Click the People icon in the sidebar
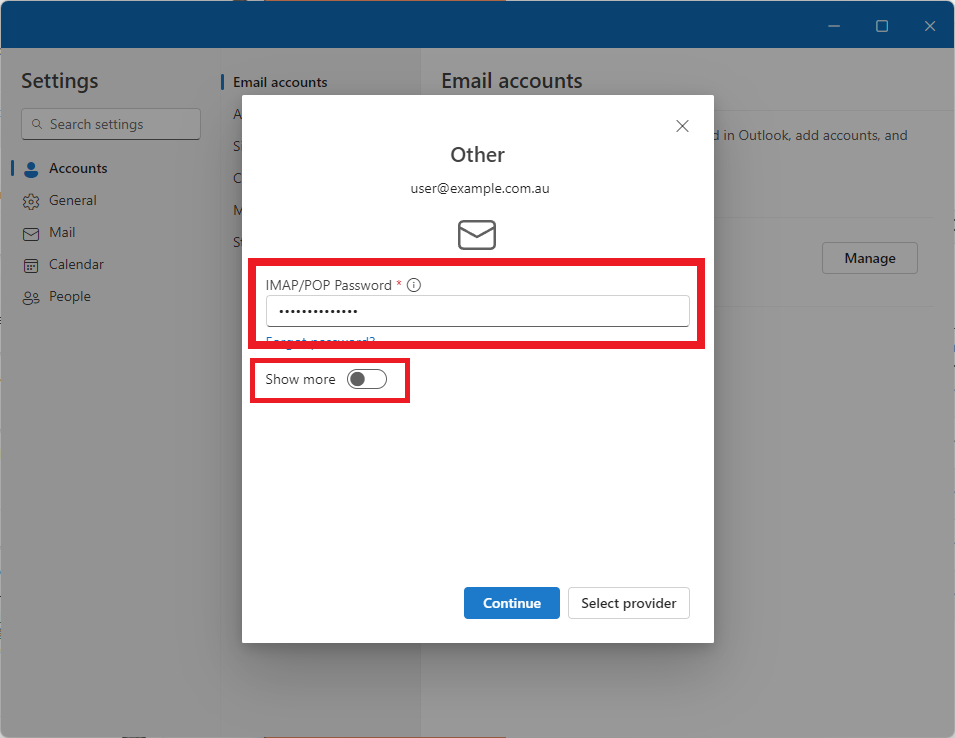 coord(31,296)
